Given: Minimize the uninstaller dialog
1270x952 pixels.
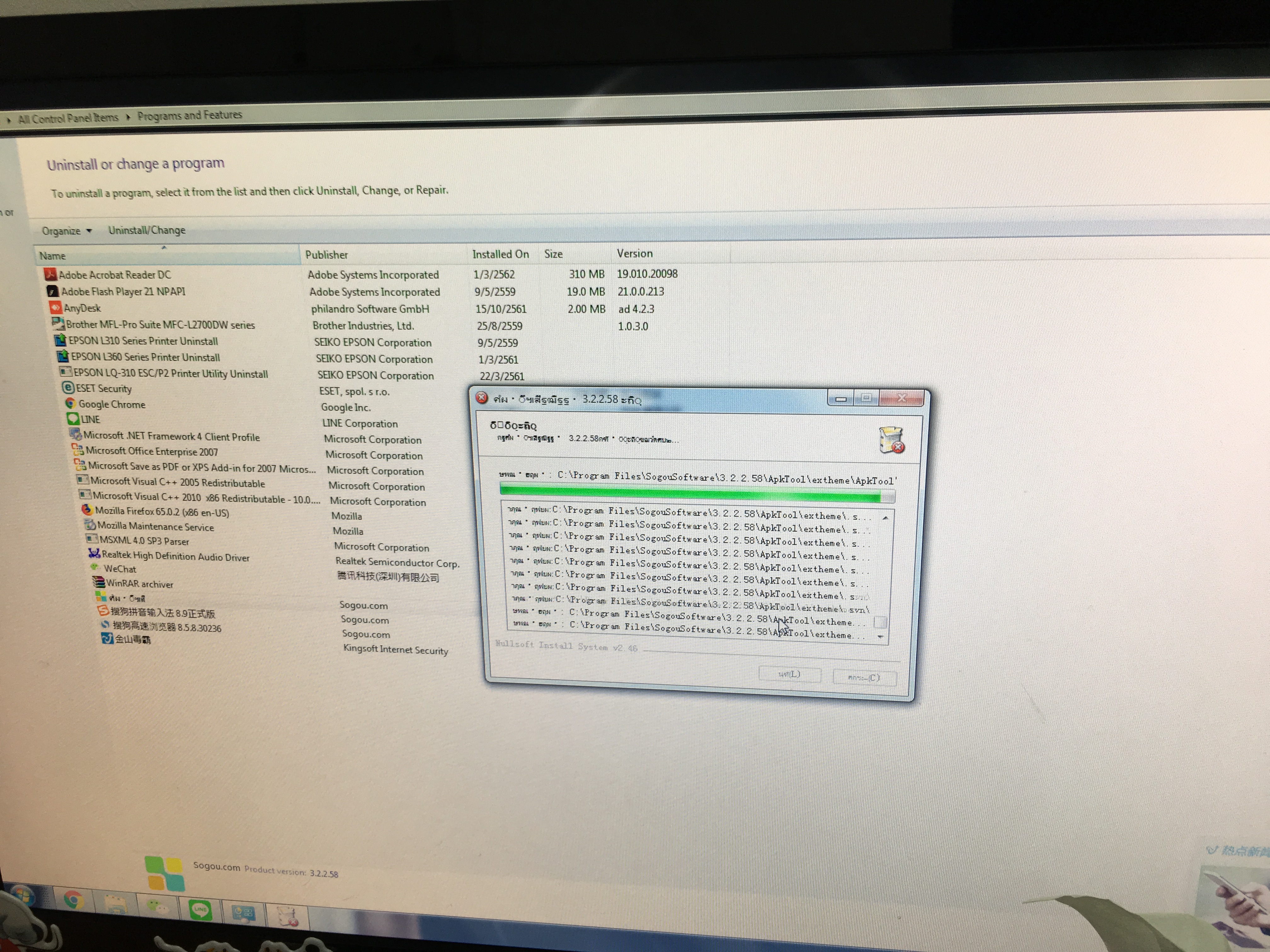Looking at the screenshot, I should tap(841, 398).
